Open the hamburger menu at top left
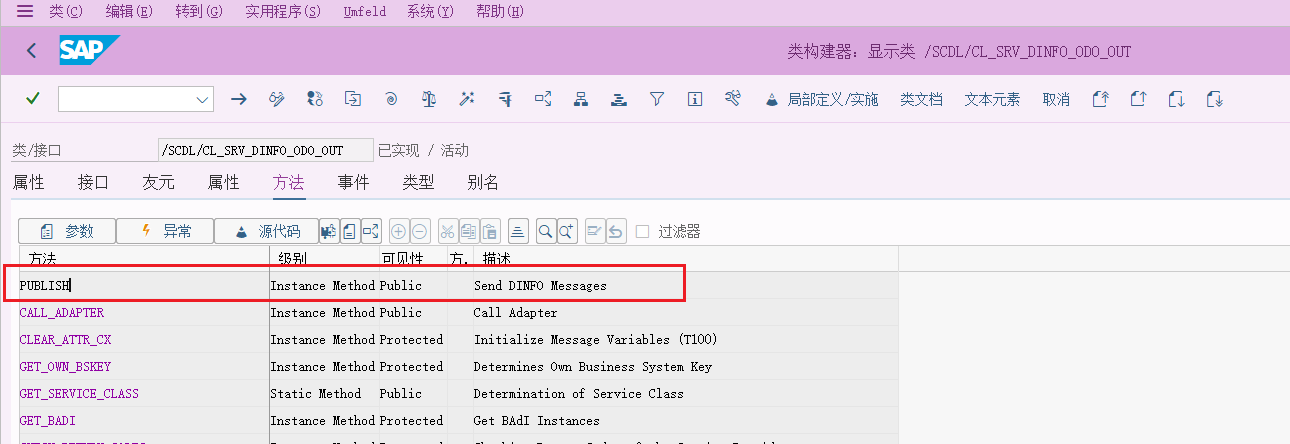Screen dimensions: 1290x444 (x=25, y=11)
